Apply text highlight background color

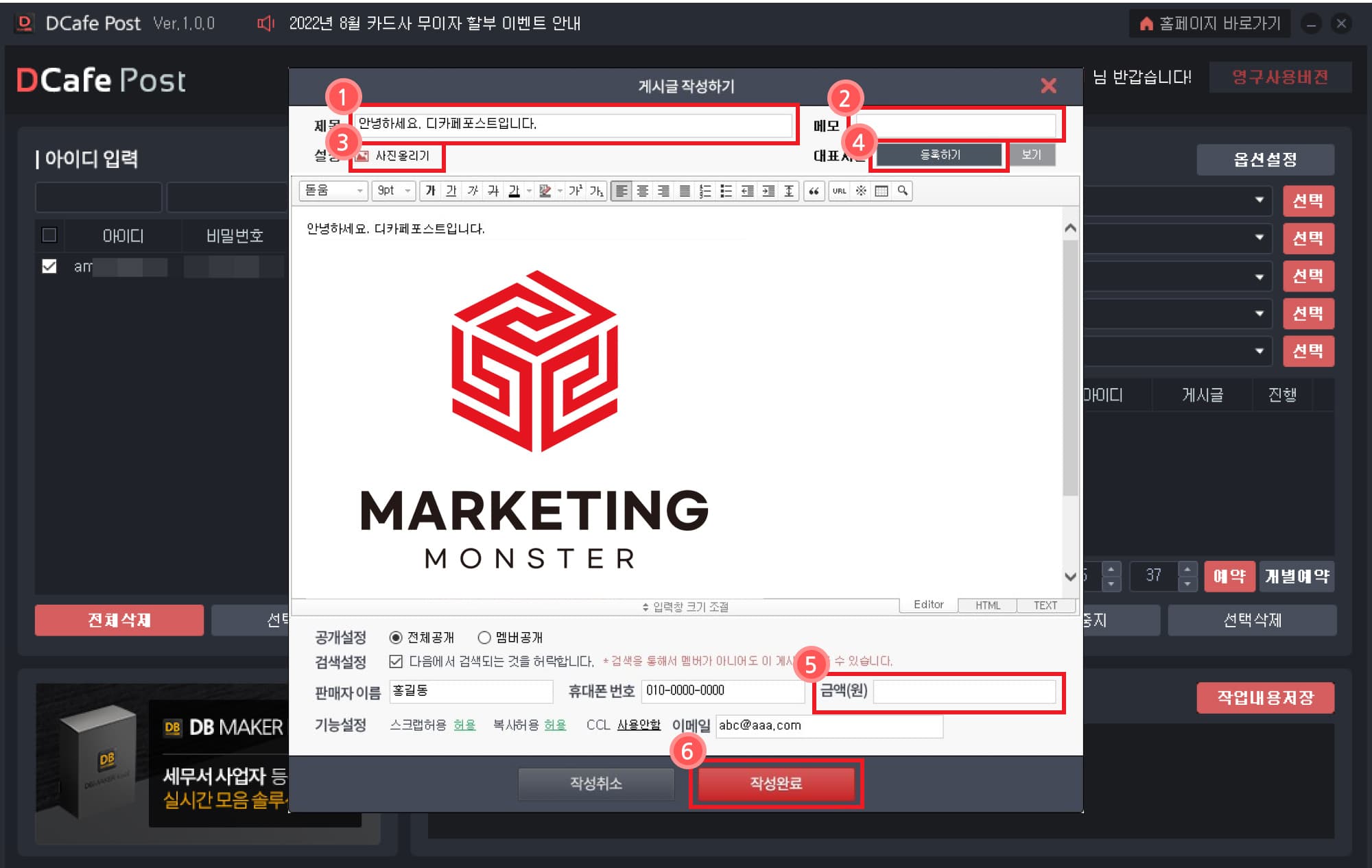pos(545,191)
